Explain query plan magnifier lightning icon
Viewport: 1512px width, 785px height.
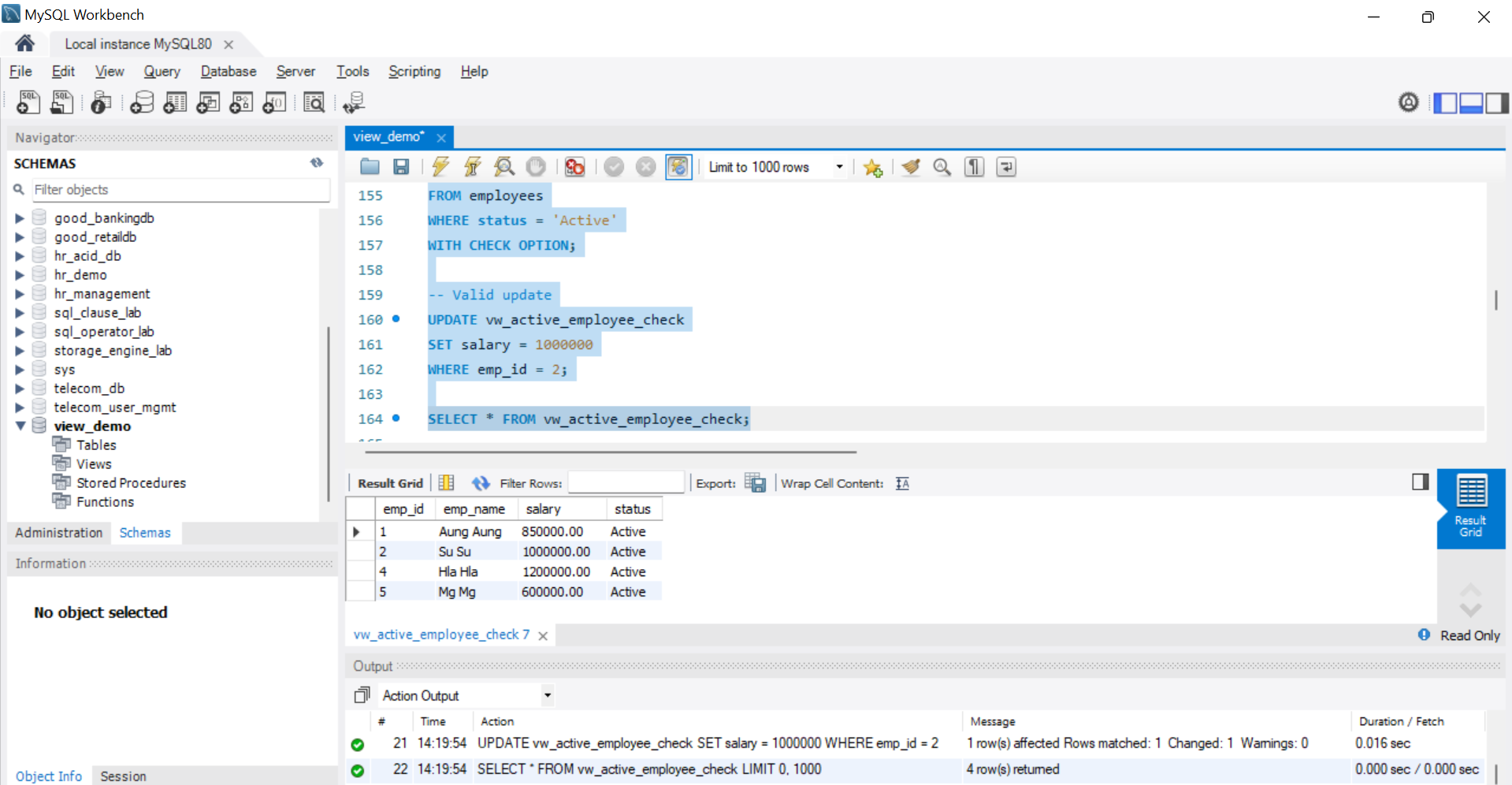tap(504, 166)
